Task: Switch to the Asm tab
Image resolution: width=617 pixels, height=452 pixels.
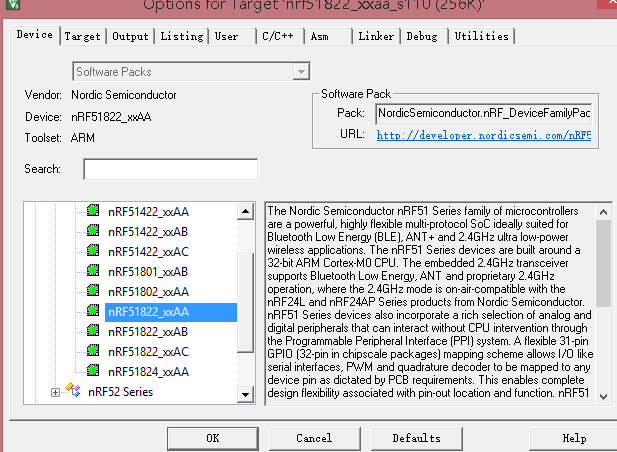Action: [329, 36]
